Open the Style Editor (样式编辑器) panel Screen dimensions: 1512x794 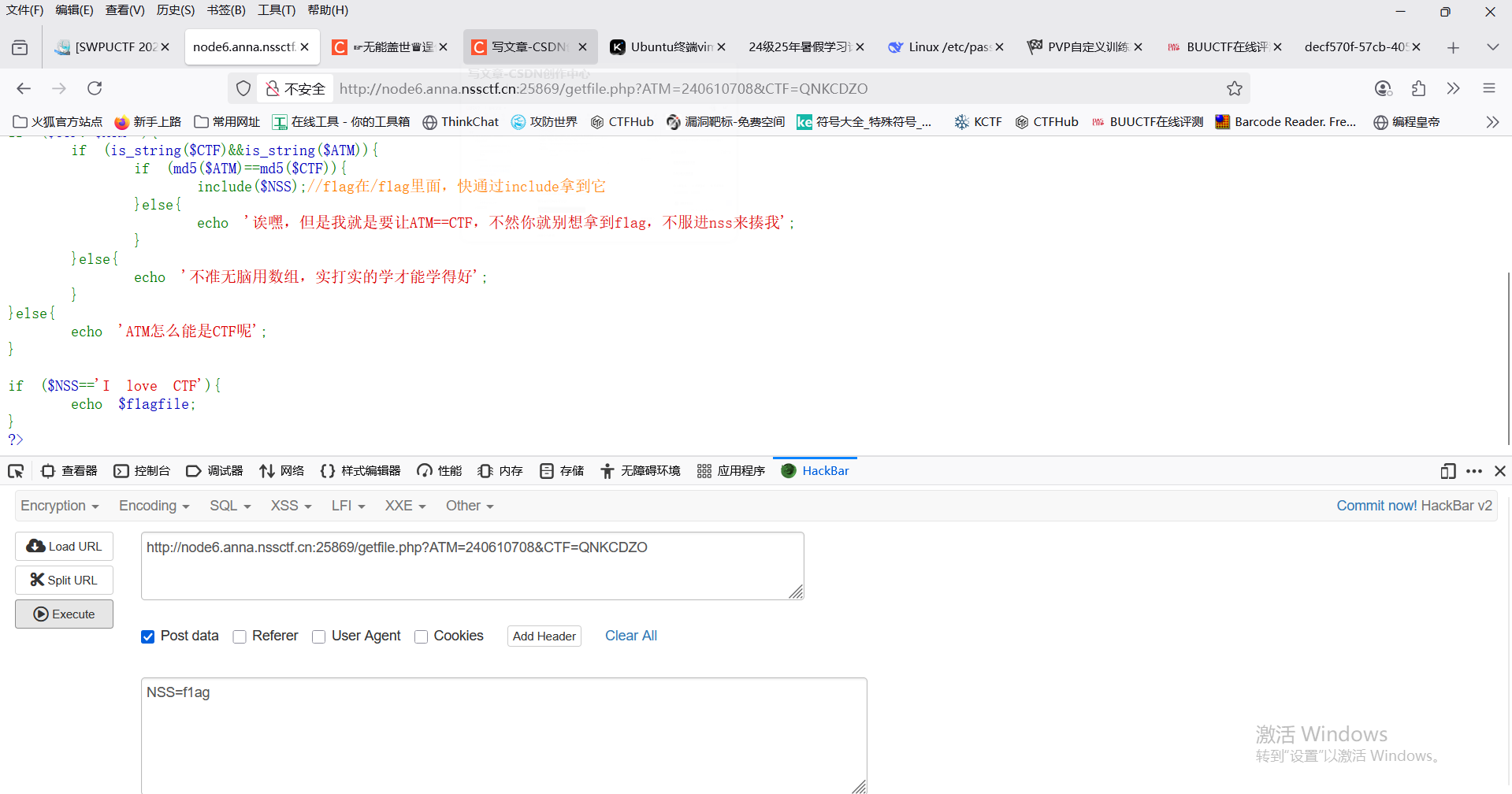point(360,471)
